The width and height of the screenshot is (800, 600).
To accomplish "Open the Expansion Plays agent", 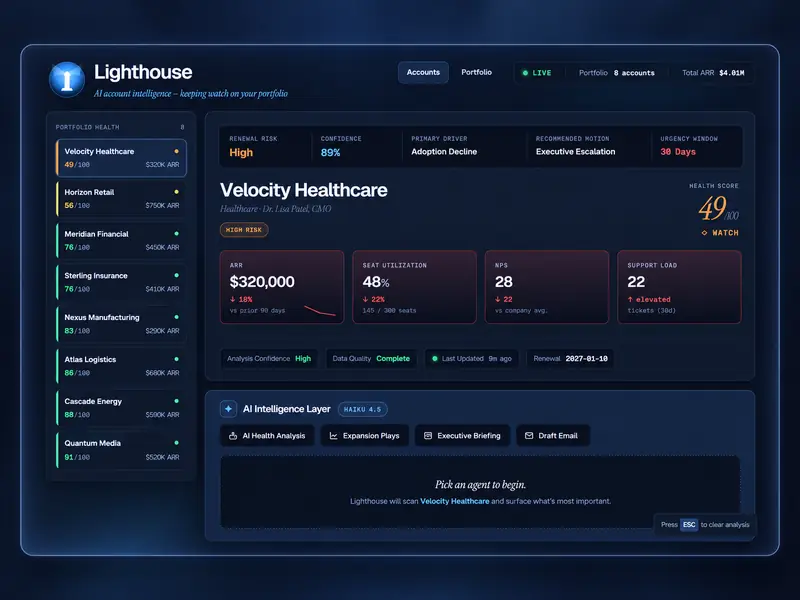I will (x=365, y=436).
